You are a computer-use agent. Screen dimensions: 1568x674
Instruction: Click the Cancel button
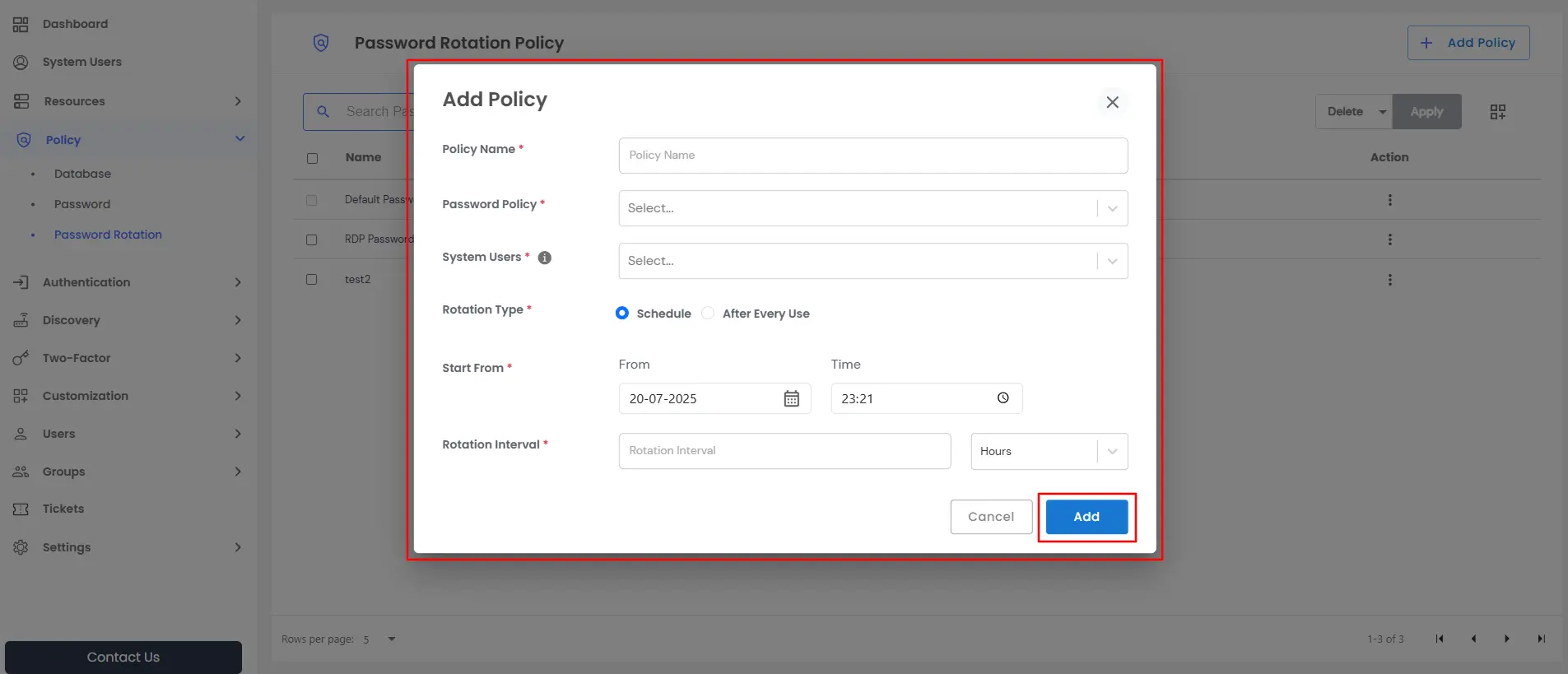tap(991, 517)
